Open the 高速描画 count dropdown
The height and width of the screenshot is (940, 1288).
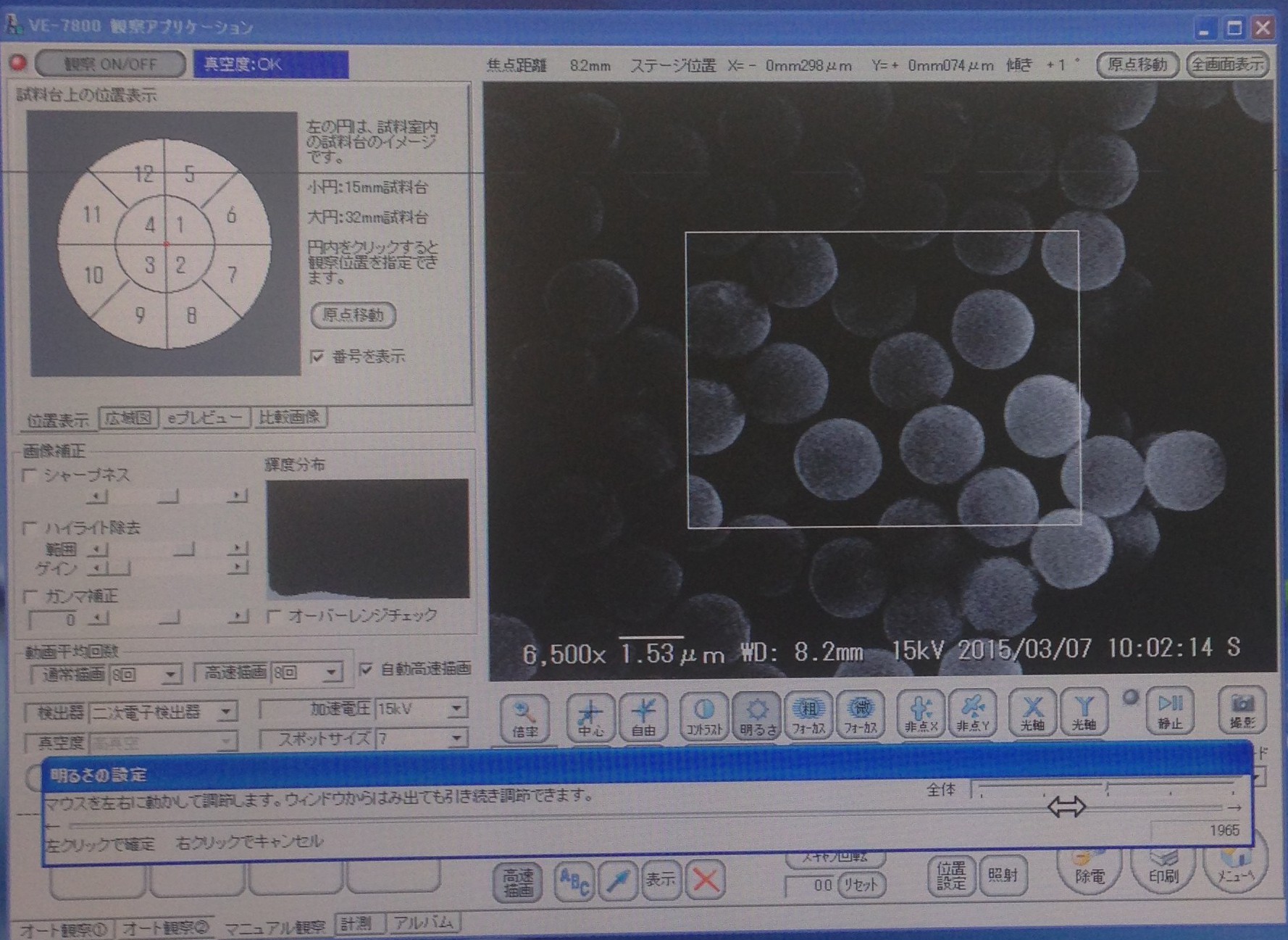coord(331,673)
